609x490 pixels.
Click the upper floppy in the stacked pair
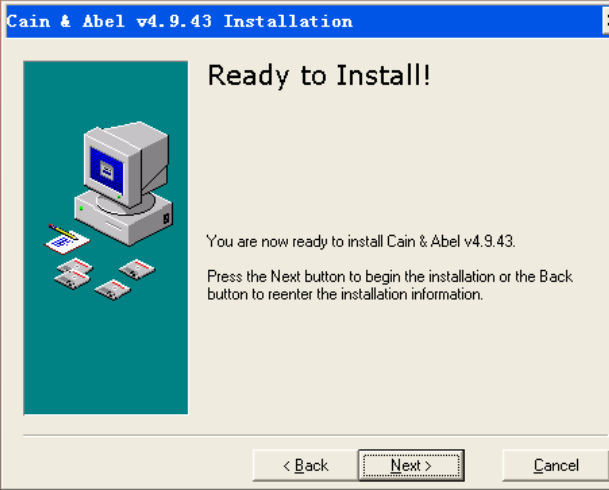pyautogui.click(x=75, y=266)
